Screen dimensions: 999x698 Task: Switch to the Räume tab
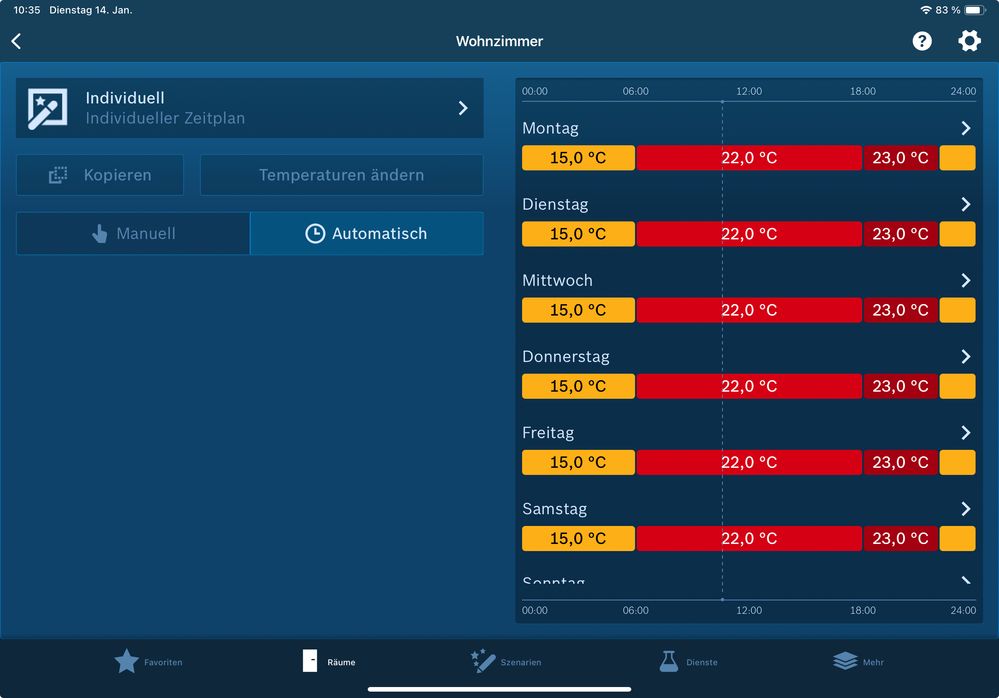[x=329, y=661]
